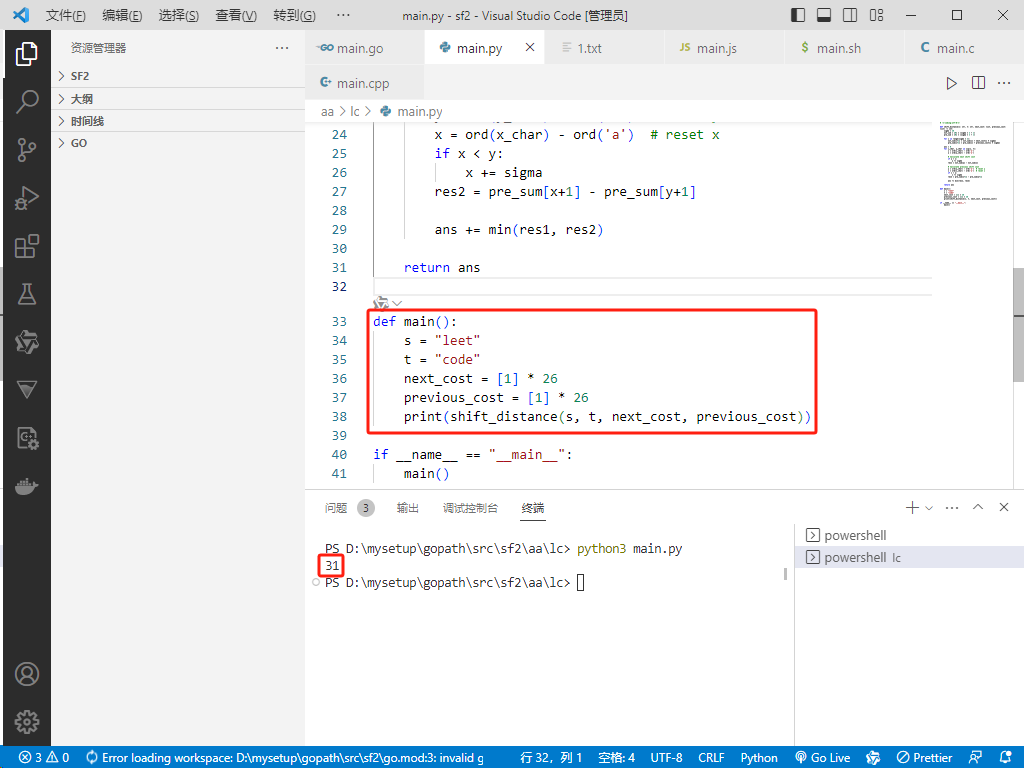Image resolution: width=1024 pixels, height=768 pixels.
Task: Maximize the panel with the chevron-up icon
Action: (x=978, y=507)
